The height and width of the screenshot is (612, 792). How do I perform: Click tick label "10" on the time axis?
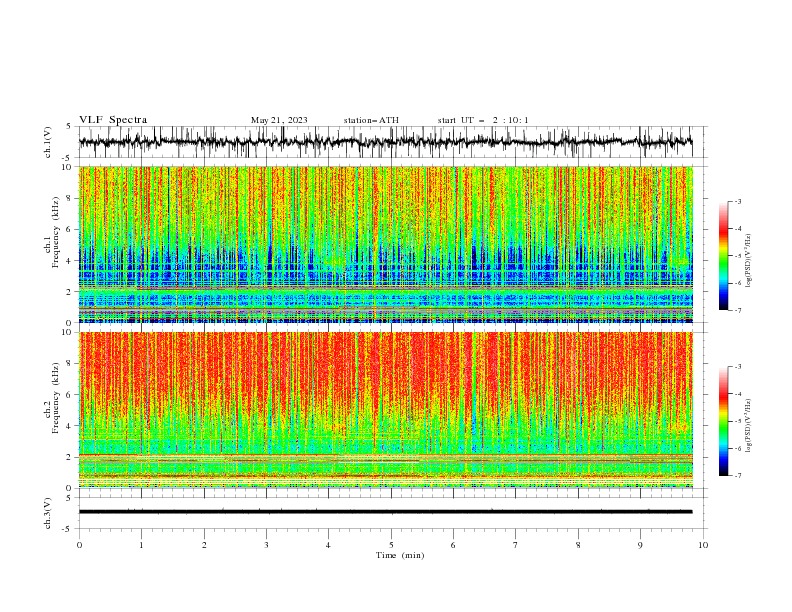[703, 545]
